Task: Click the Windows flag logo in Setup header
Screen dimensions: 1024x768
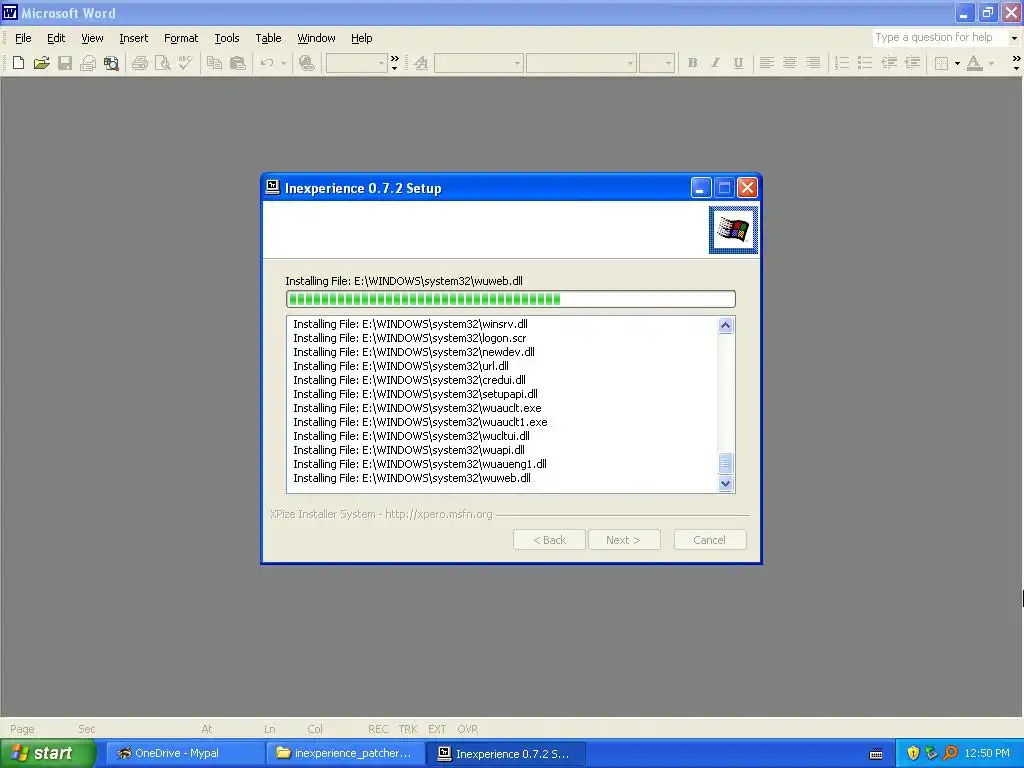Action: tap(733, 230)
